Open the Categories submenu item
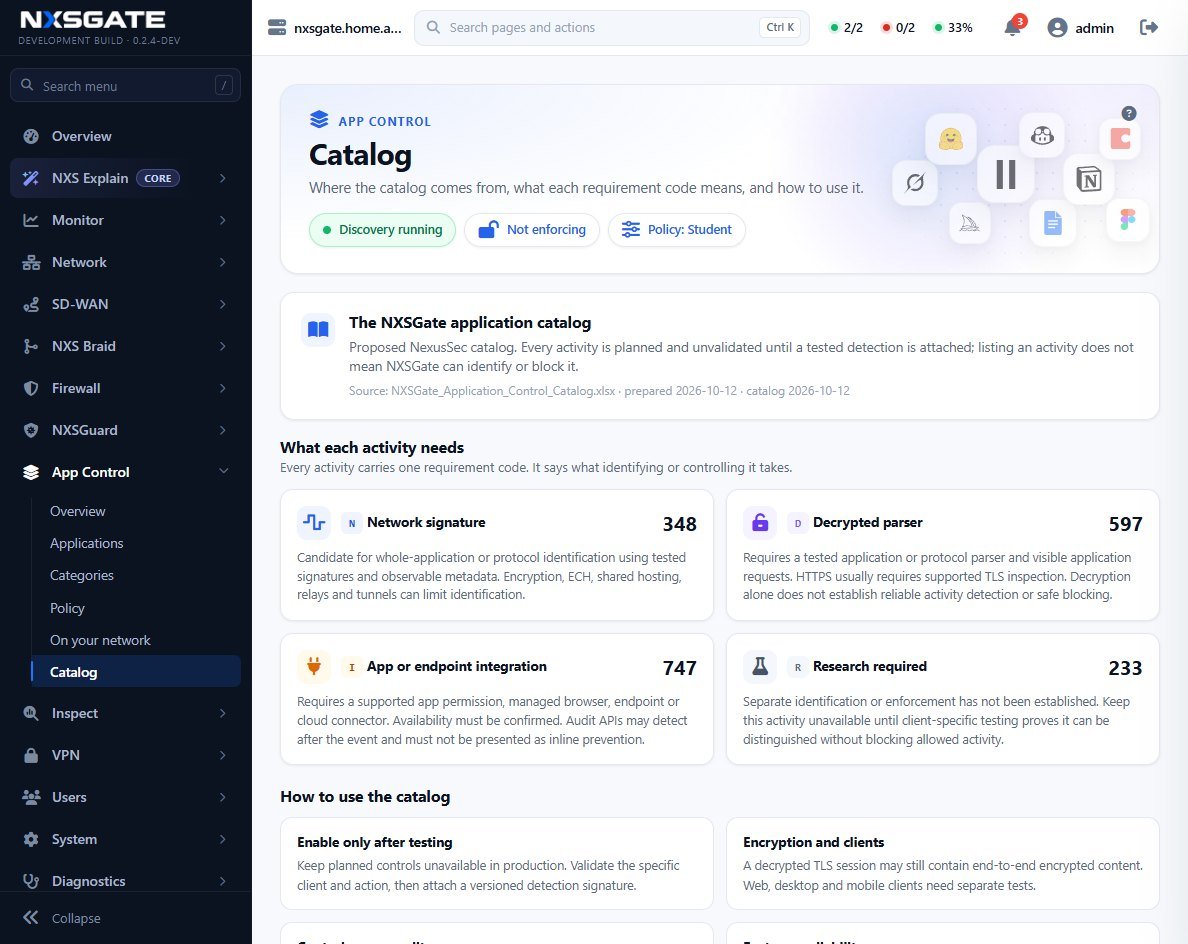This screenshot has height=944, width=1188. [x=136, y=575]
